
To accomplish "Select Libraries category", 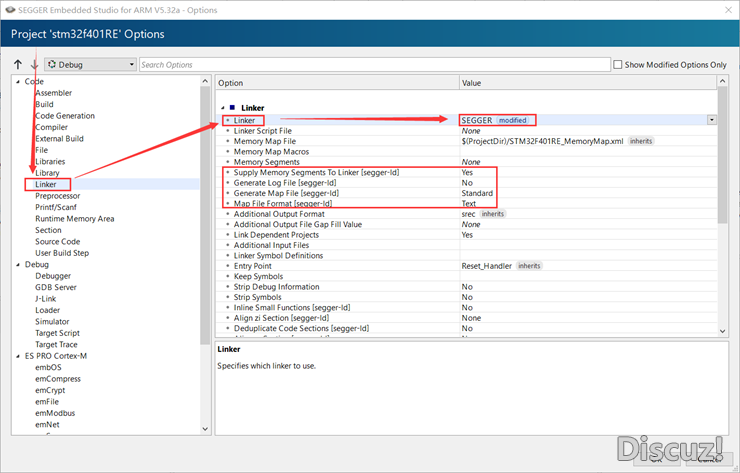I will click(x=50, y=161).
